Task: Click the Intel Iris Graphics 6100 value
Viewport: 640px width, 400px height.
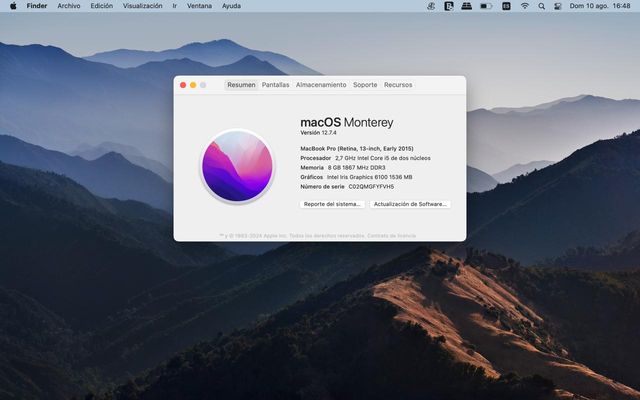Action: point(369,177)
